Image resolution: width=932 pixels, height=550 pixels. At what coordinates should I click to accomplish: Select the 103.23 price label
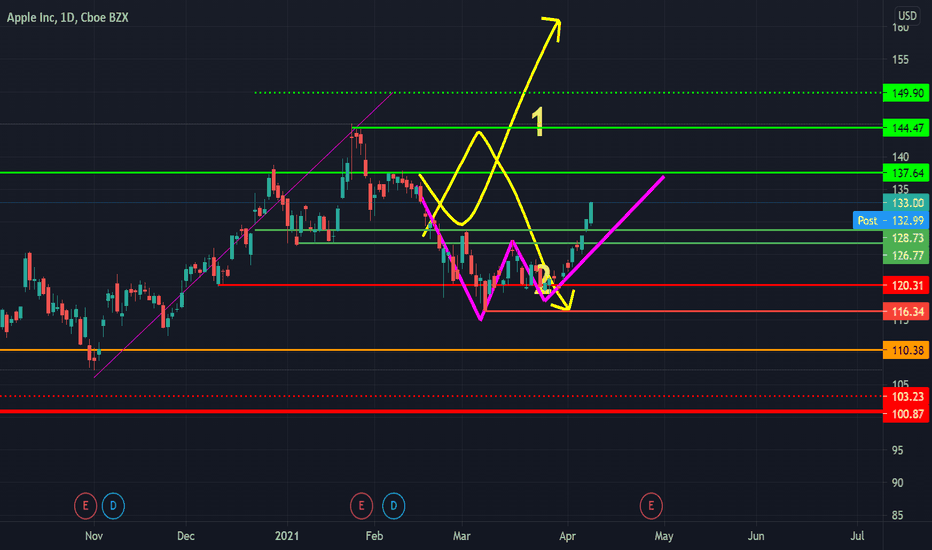click(x=906, y=396)
